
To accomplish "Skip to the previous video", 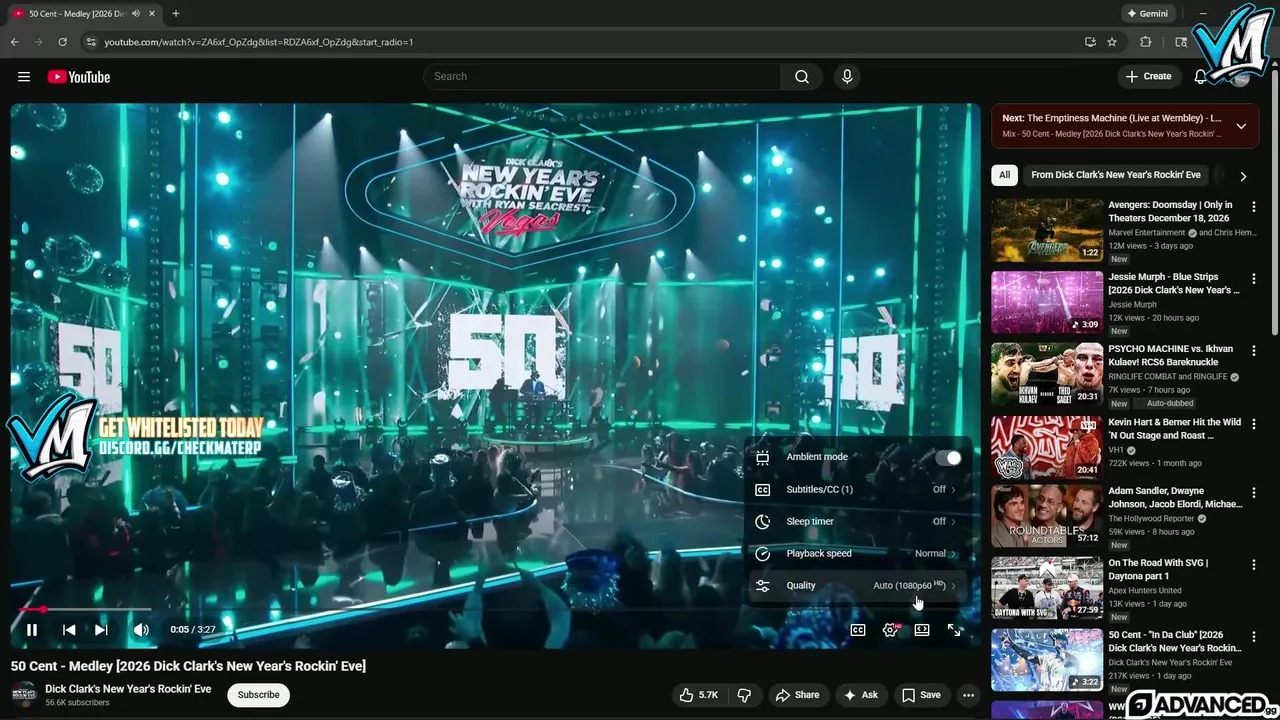I will coord(69,630).
